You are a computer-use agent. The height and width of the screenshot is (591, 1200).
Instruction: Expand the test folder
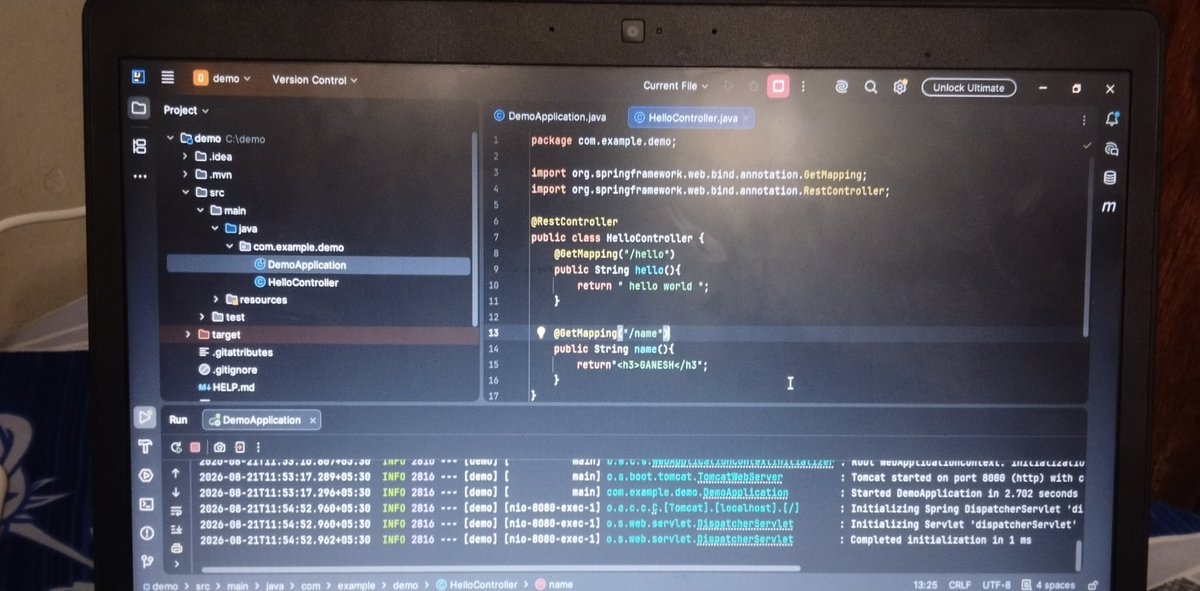pyautogui.click(x=202, y=317)
